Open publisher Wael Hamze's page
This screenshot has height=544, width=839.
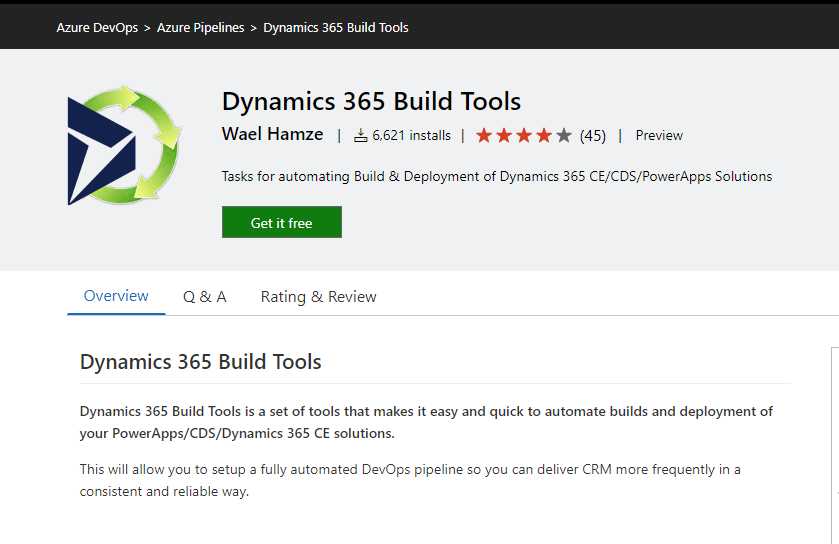(272, 134)
